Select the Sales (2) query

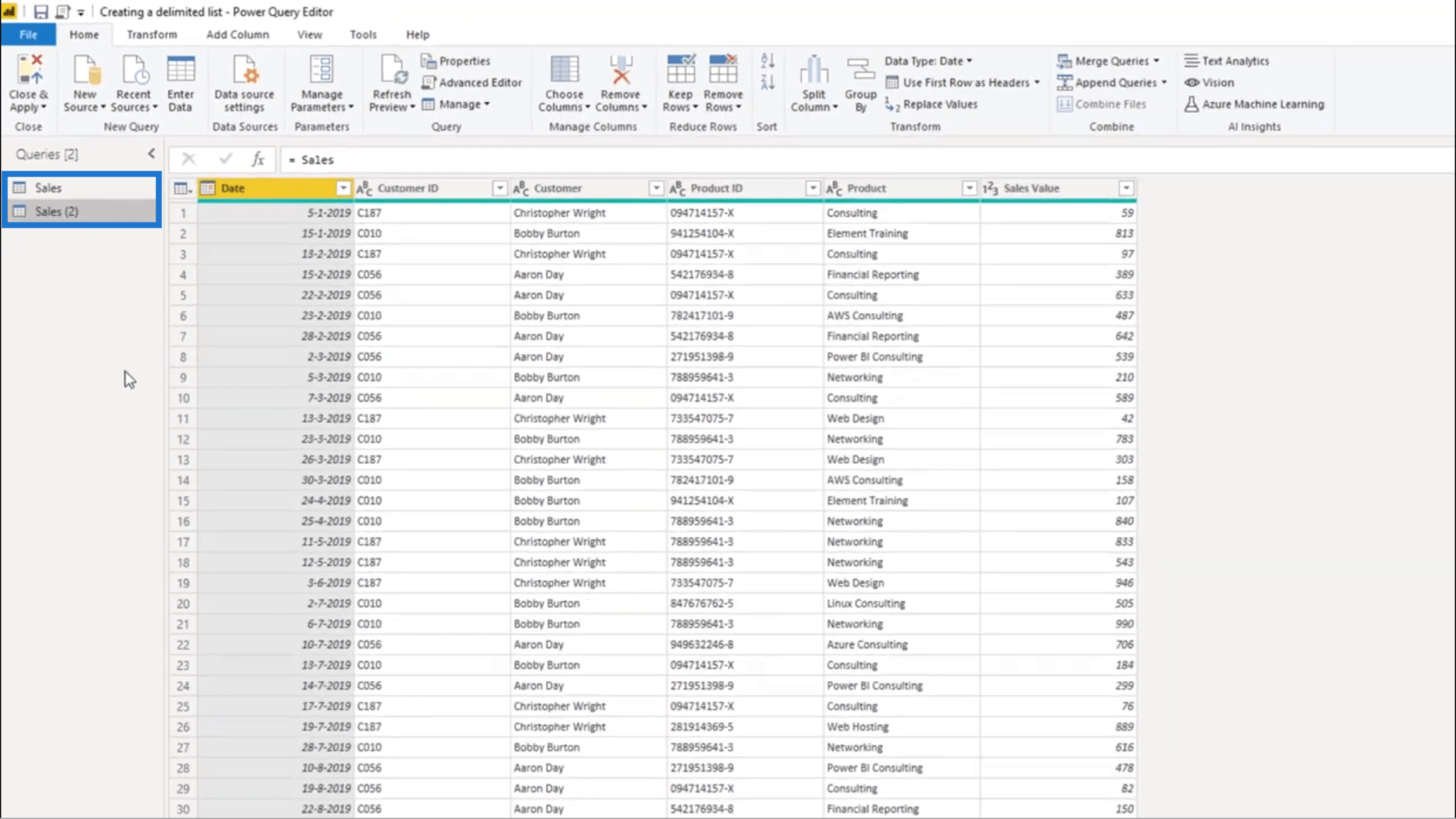click(82, 211)
